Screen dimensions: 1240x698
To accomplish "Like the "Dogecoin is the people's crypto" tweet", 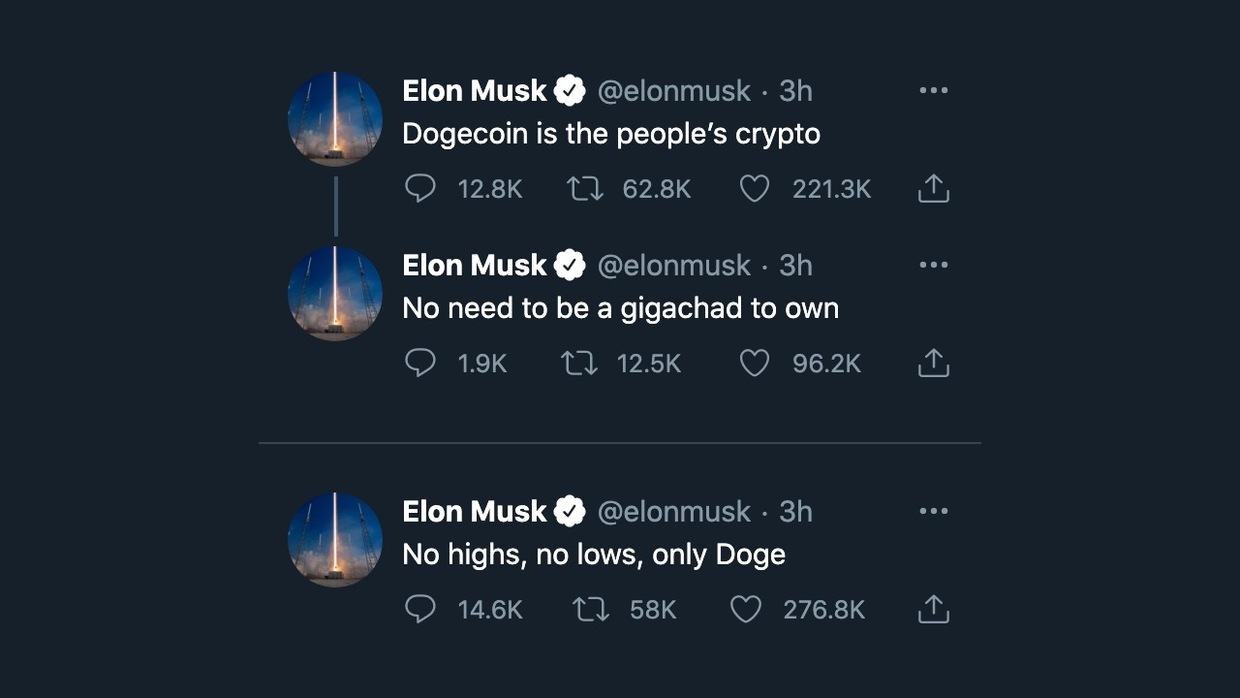I will (x=754, y=188).
